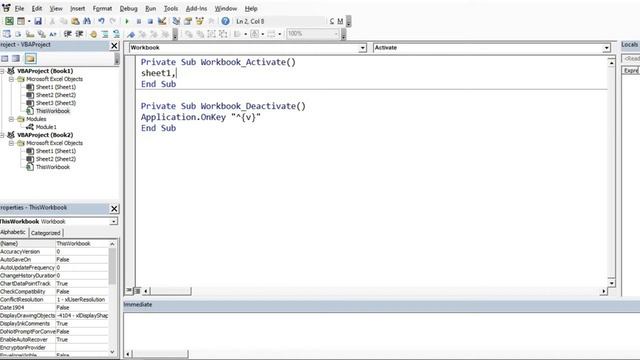The width and height of the screenshot is (640, 360).
Task: Open Project Explorer via toolbar icon
Action: tap(176, 21)
